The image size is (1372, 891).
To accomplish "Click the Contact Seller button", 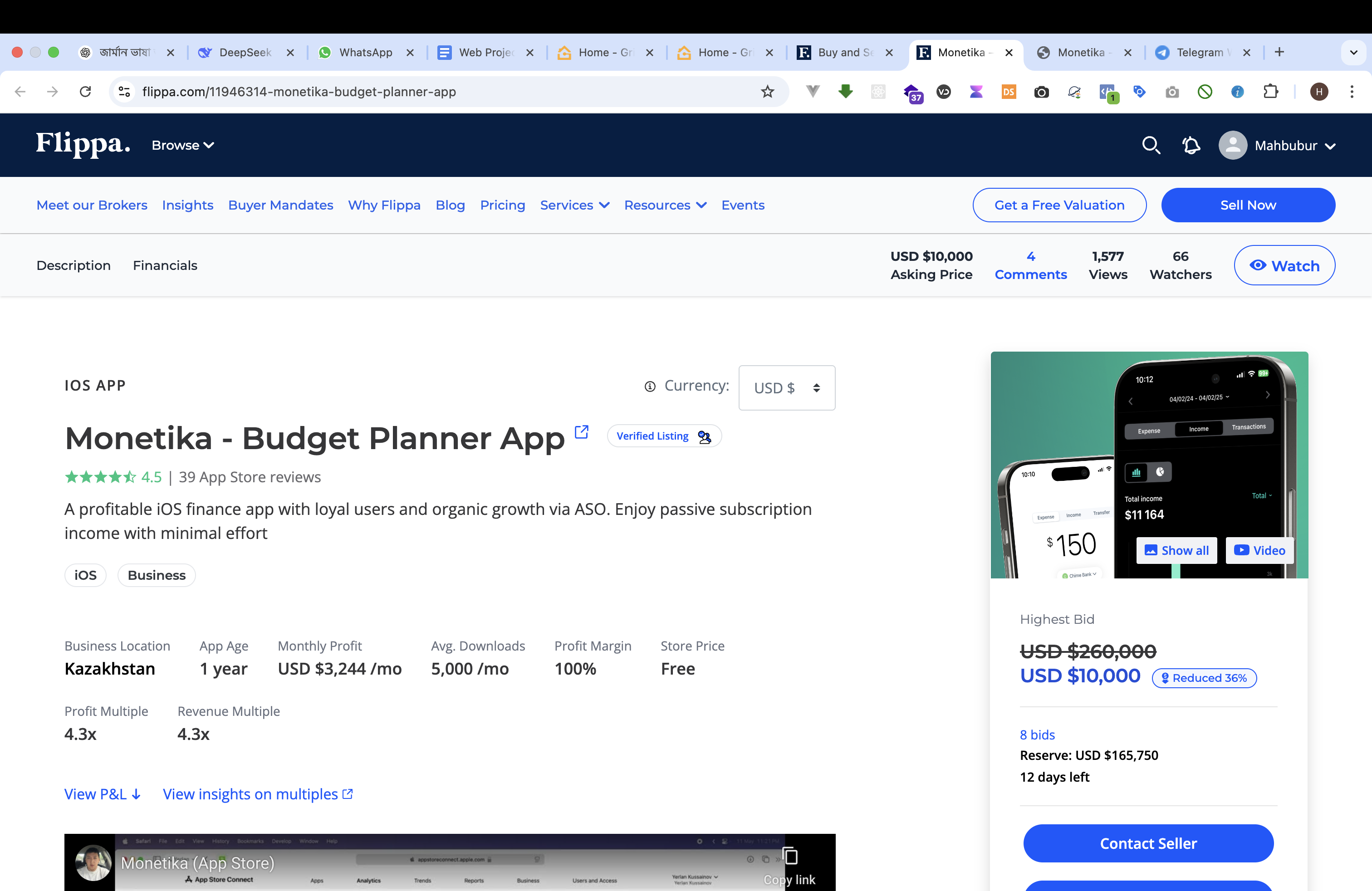I will click(x=1148, y=843).
